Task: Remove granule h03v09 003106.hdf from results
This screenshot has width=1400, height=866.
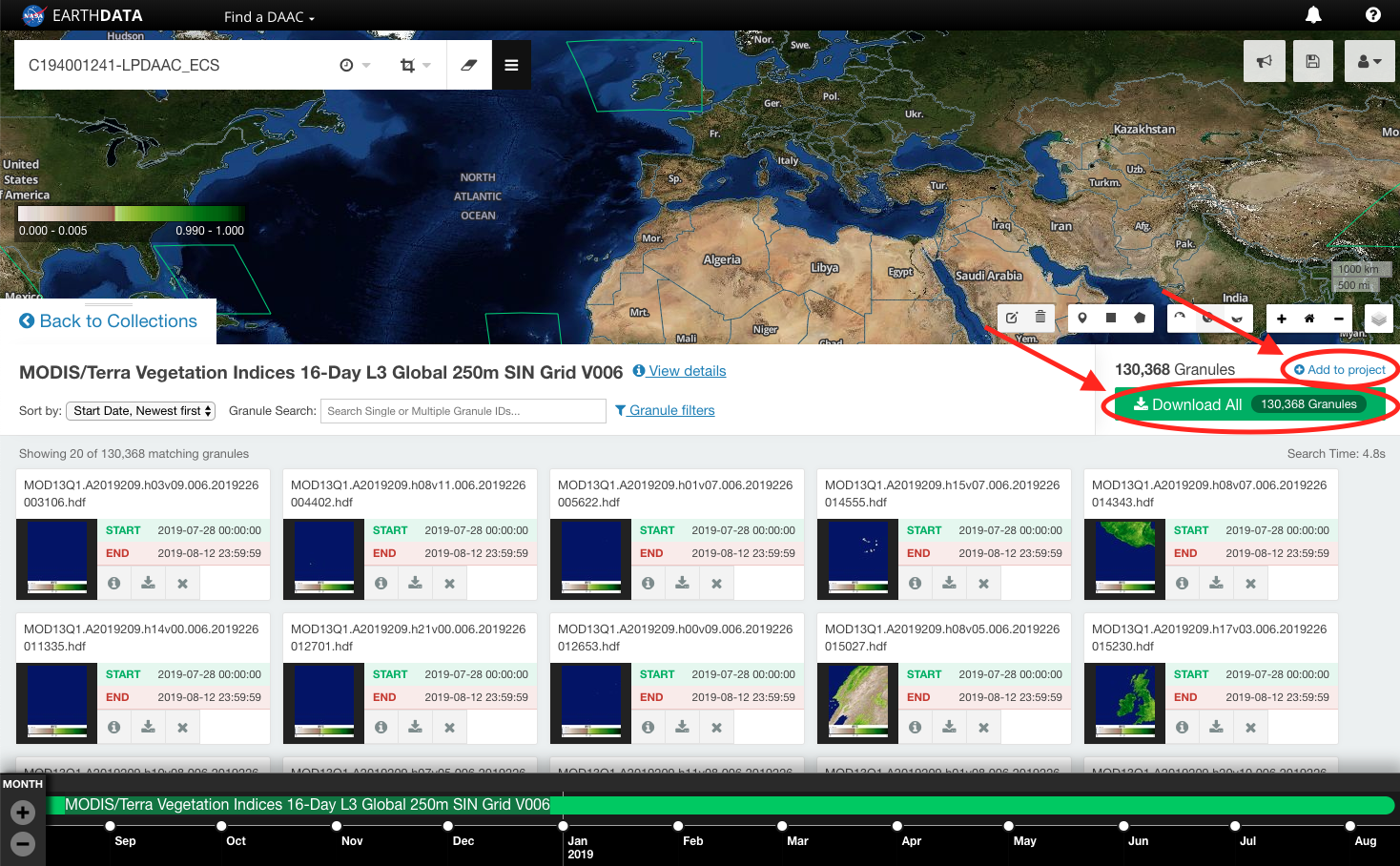Action: (183, 583)
